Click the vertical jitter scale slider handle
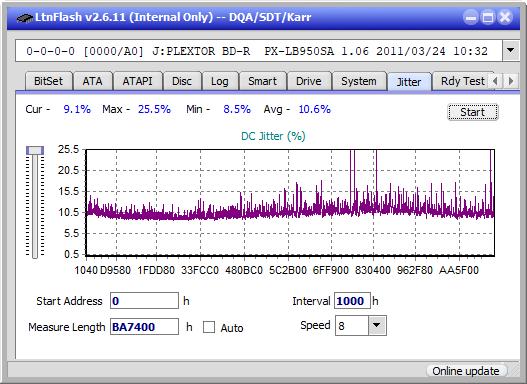527x384 pixels. [x=35, y=150]
